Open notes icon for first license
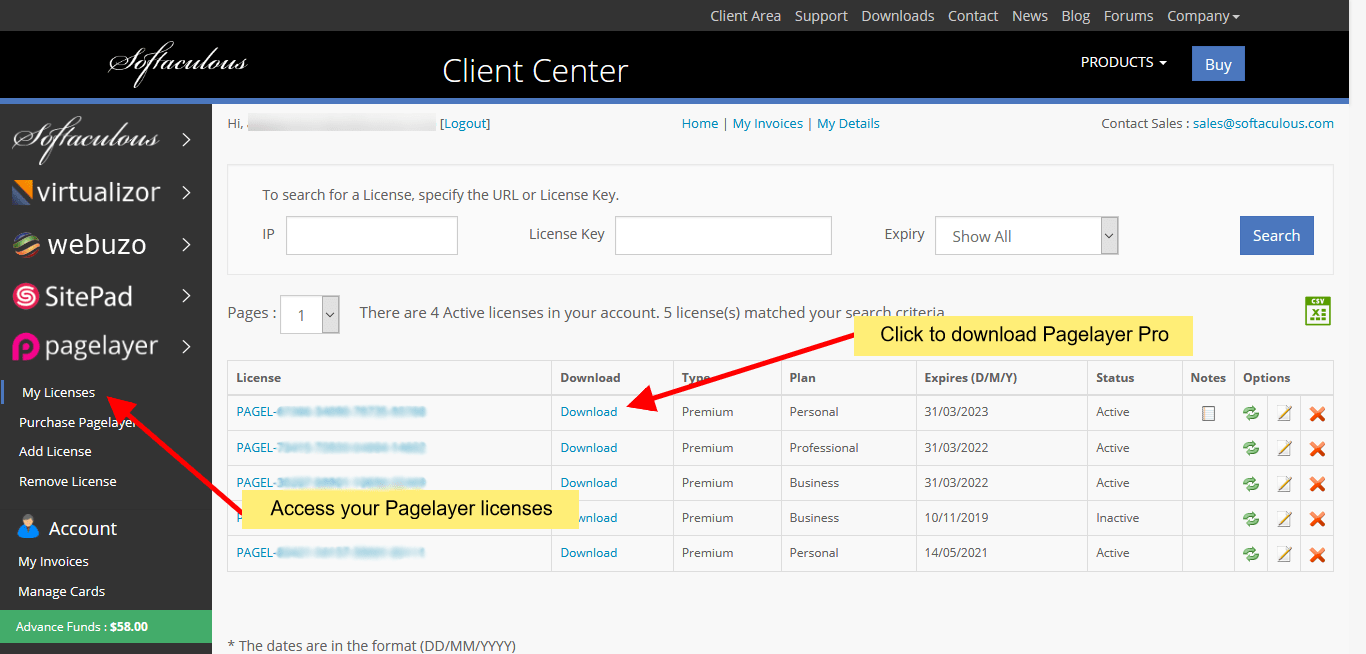The width and height of the screenshot is (1366, 654). pyautogui.click(x=1208, y=413)
